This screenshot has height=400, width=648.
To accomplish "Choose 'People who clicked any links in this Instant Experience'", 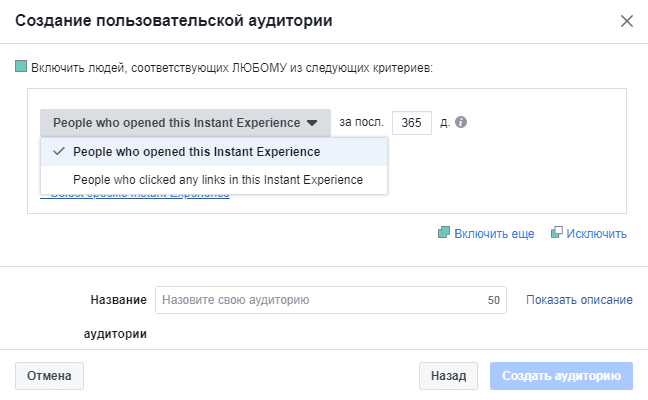I will (214, 180).
